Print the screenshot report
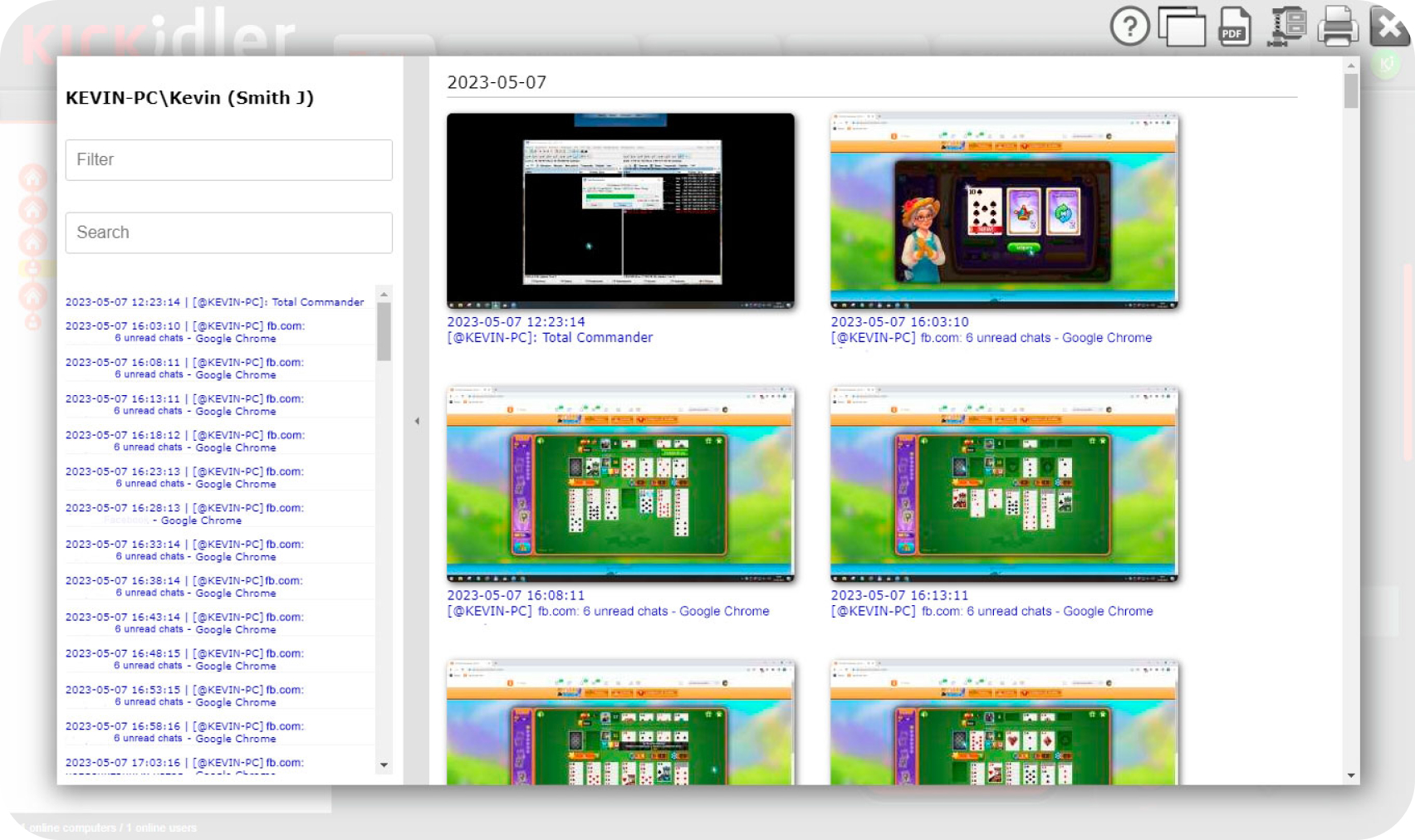 (x=1338, y=27)
